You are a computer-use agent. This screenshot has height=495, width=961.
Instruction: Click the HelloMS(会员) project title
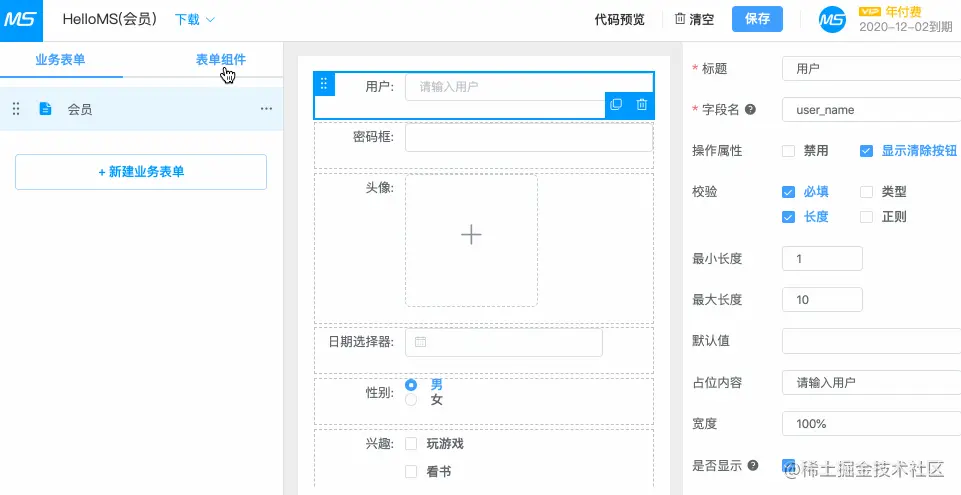(x=110, y=20)
